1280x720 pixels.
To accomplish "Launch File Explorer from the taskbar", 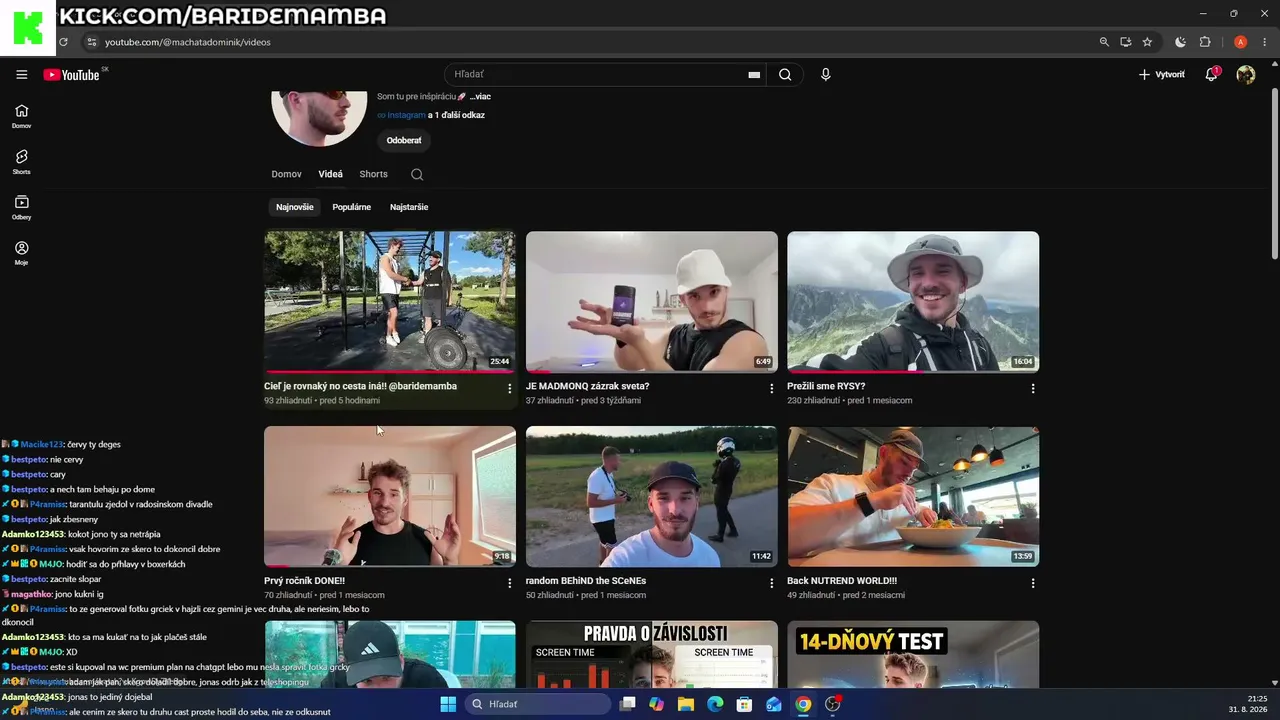I will [686, 704].
